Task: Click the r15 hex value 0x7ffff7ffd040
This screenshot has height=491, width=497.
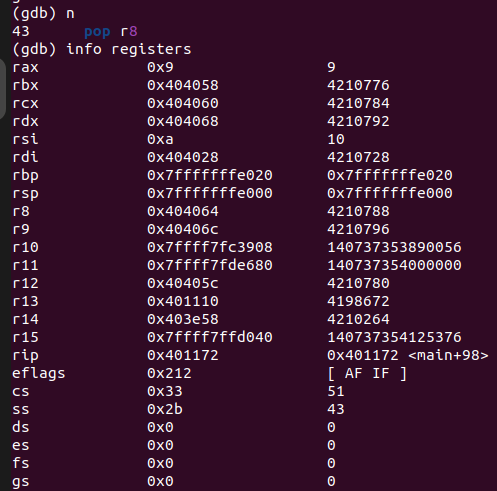Action: pyautogui.click(x=210, y=337)
